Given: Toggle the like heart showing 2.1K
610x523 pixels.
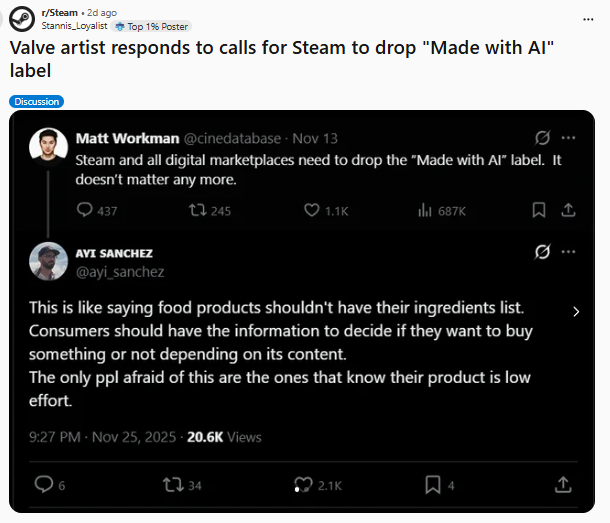Looking at the screenshot, I should coord(303,485).
